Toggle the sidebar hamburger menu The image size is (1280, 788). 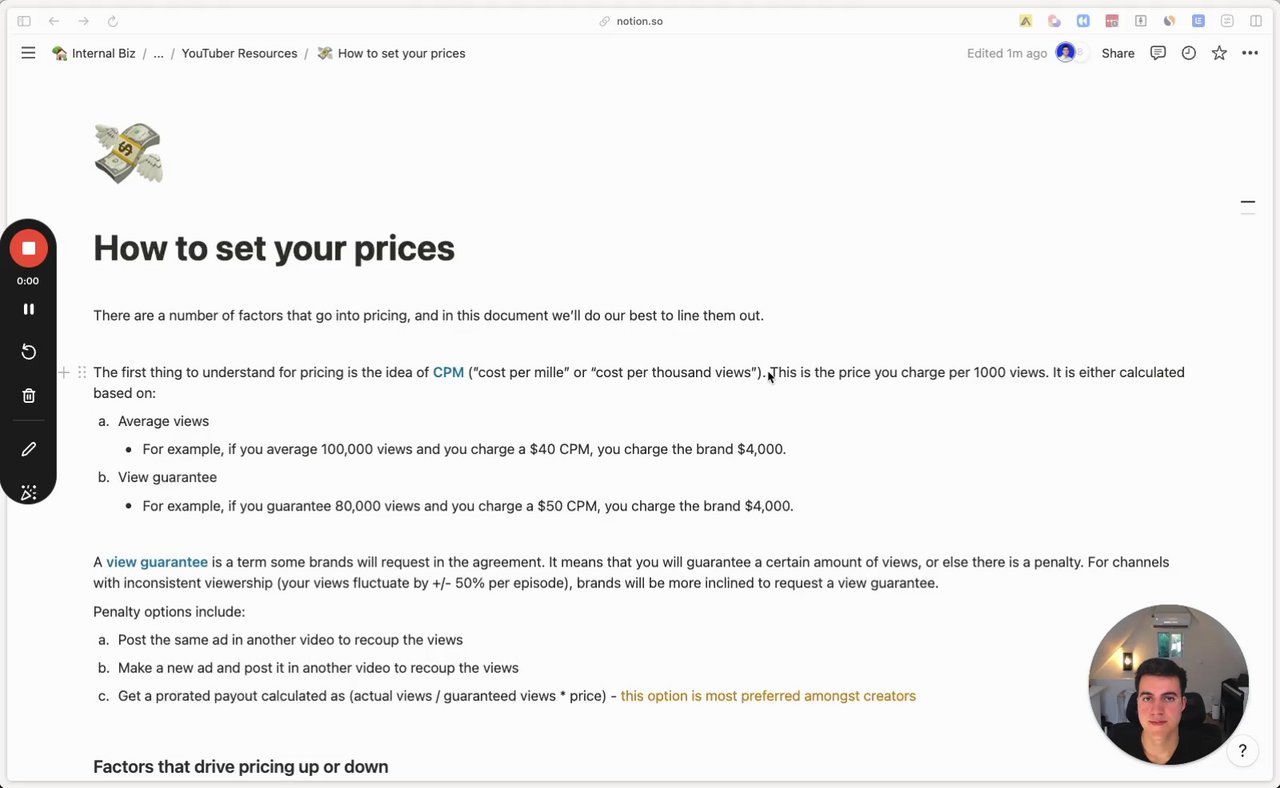[x=28, y=53]
